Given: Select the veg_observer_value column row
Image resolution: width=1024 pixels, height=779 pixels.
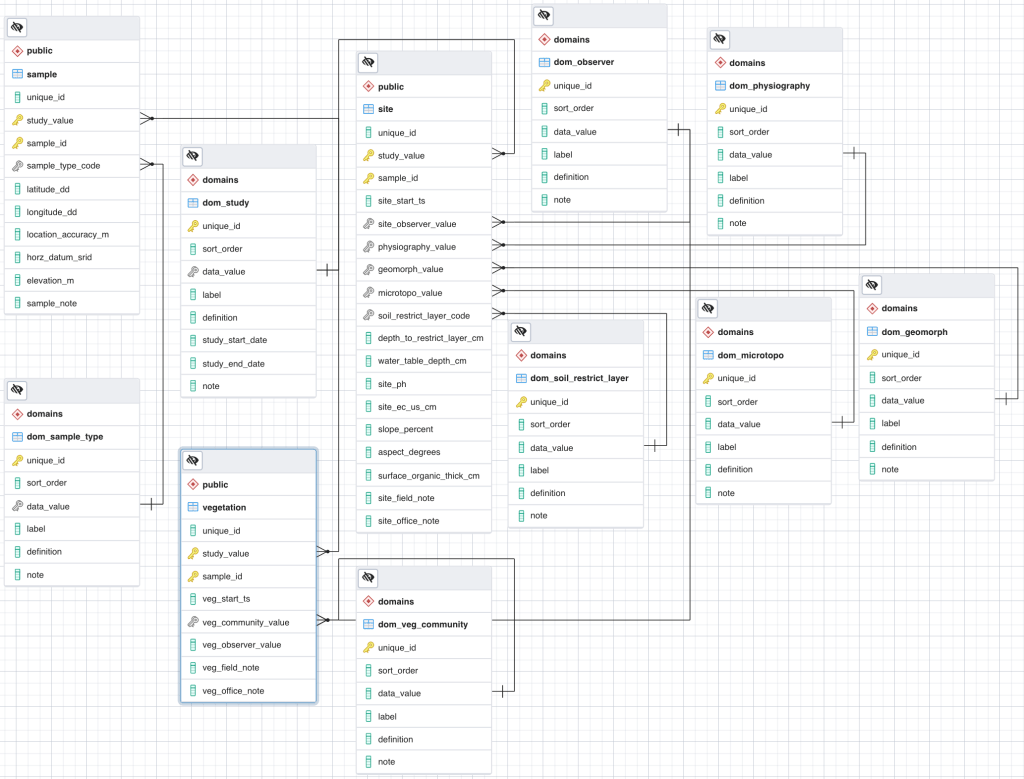Looking at the screenshot, I should pos(241,645).
